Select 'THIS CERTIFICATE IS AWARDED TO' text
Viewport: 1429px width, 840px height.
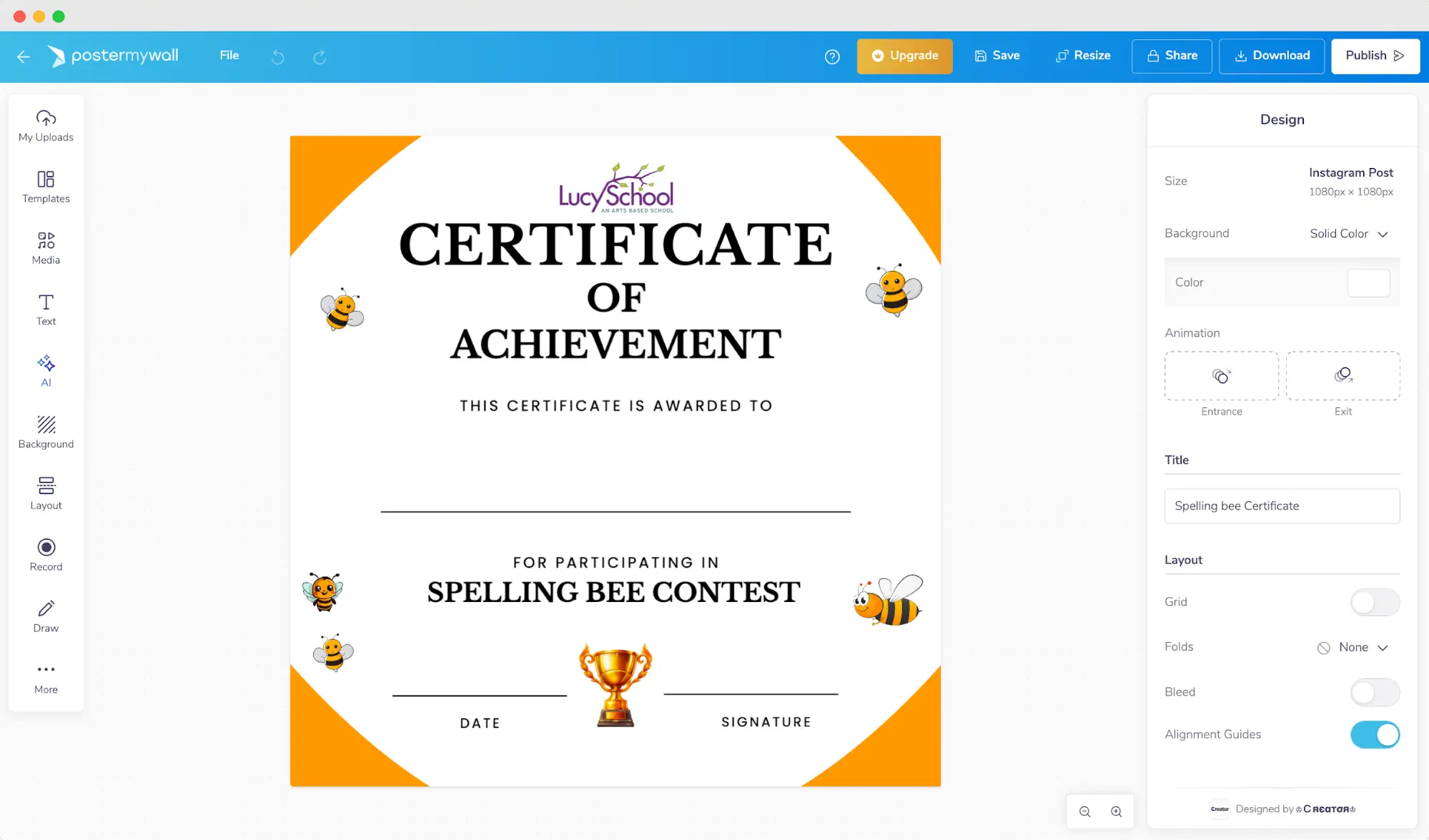(616, 406)
